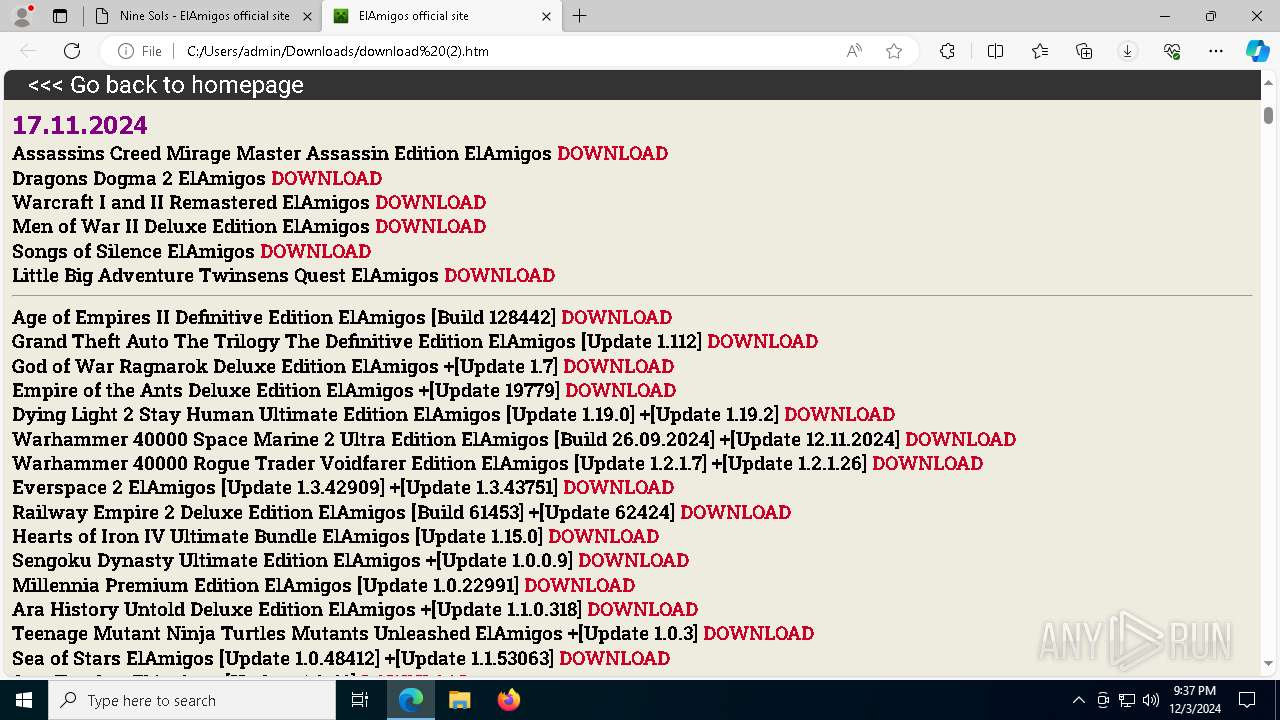Open the browser profile icon

pos(22,16)
